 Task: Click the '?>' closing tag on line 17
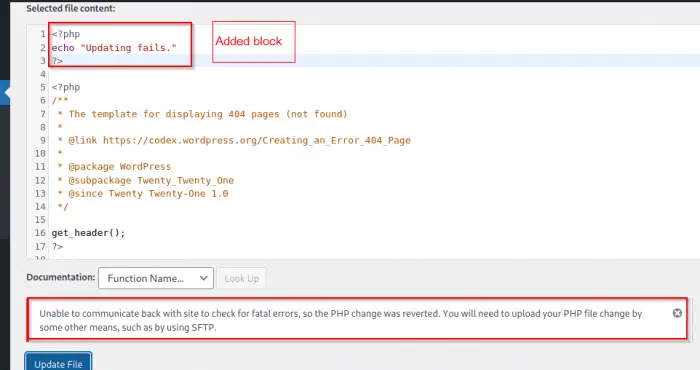coord(57,246)
